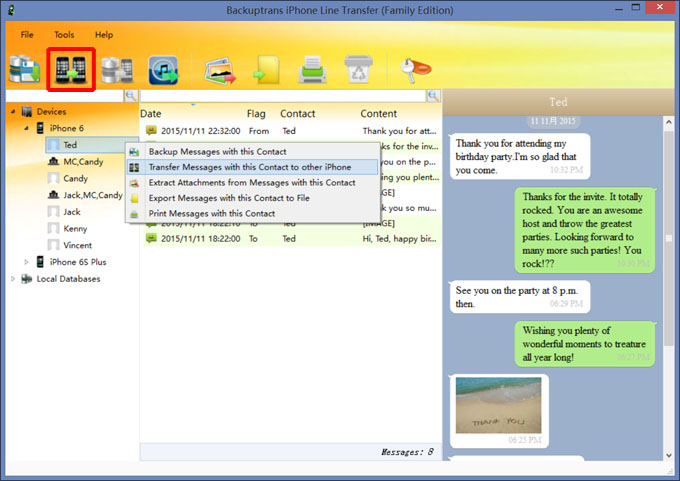The height and width of the screenshot is (481, 680).
Task: Choose Transfer Messages with this Contact to other iPhone
Action: pos(252,167)
